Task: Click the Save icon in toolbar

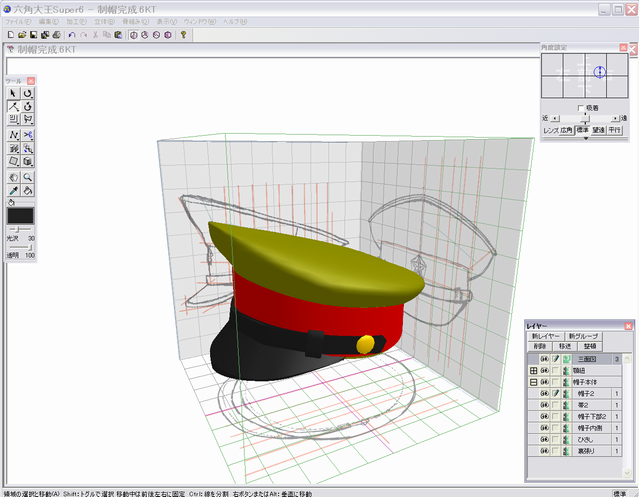Action: click(x=33, y=34)
